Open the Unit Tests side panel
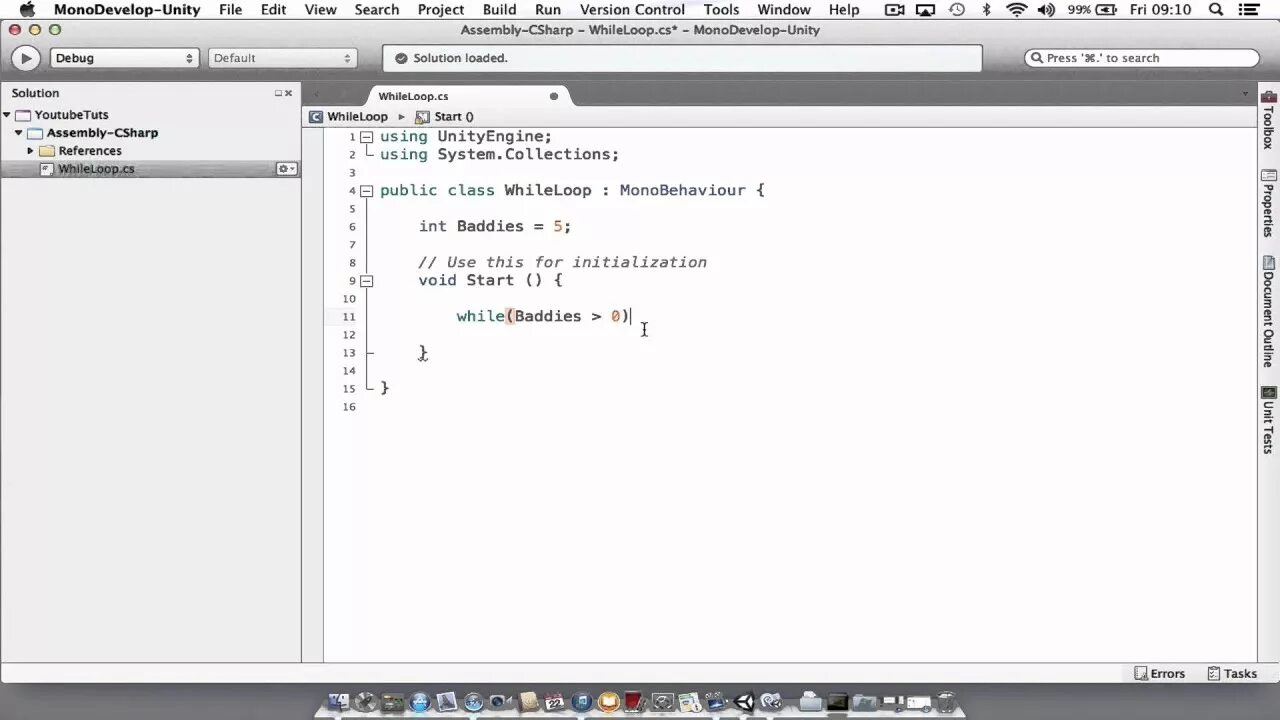 click(1268, 420)
